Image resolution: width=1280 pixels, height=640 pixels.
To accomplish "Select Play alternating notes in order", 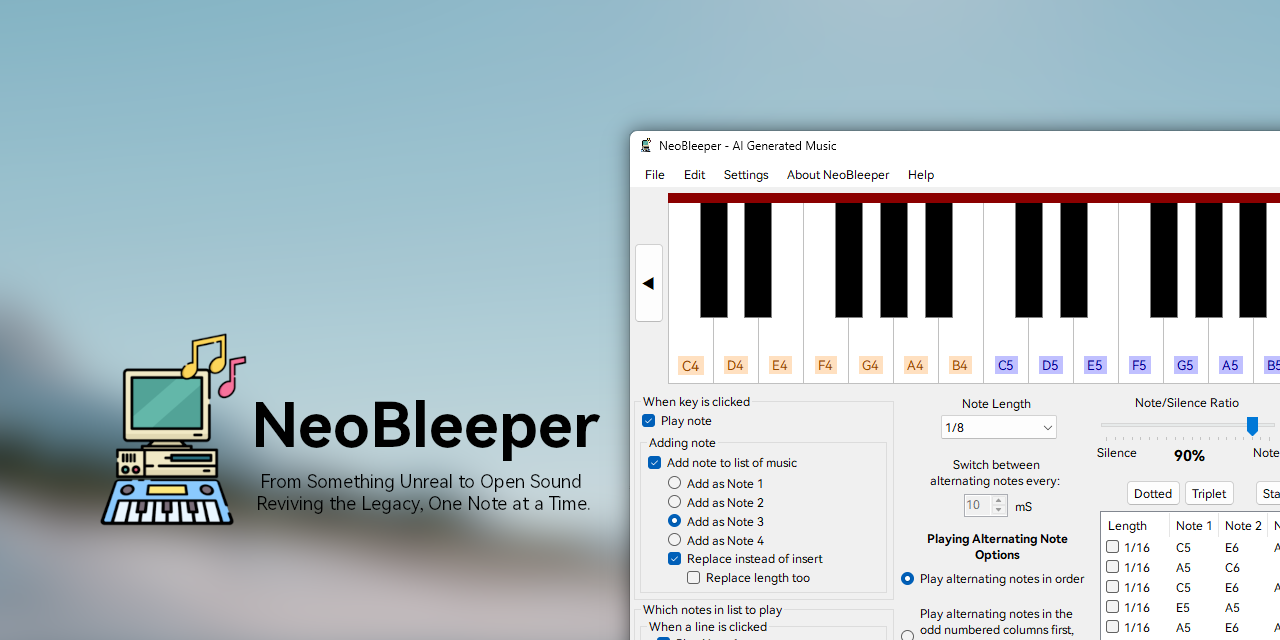I will 907,579.
